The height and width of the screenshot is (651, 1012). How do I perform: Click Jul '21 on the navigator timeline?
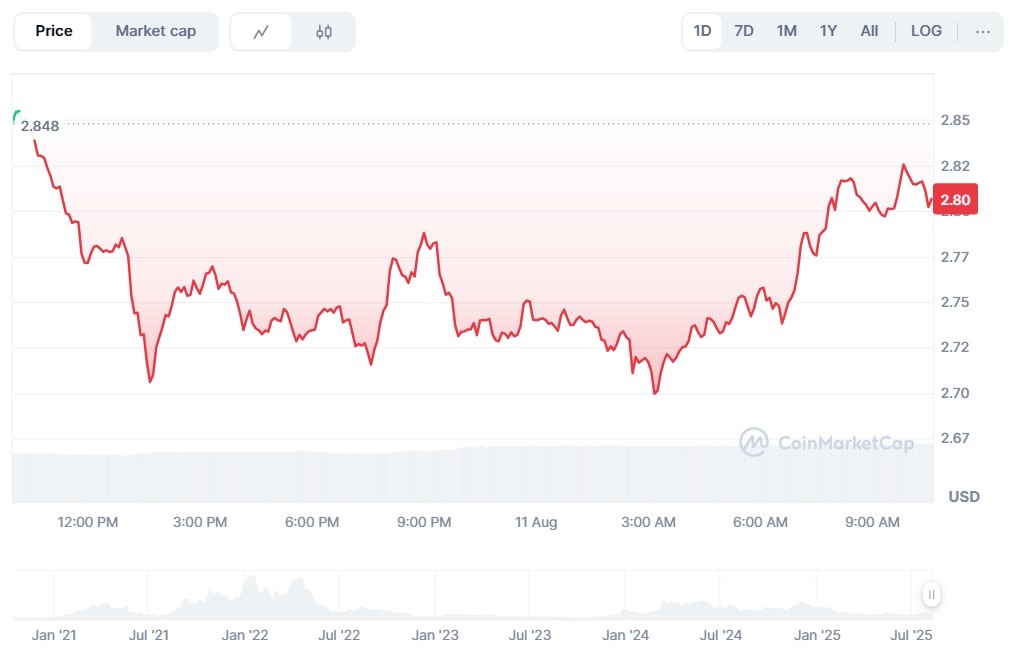point(147,635)
